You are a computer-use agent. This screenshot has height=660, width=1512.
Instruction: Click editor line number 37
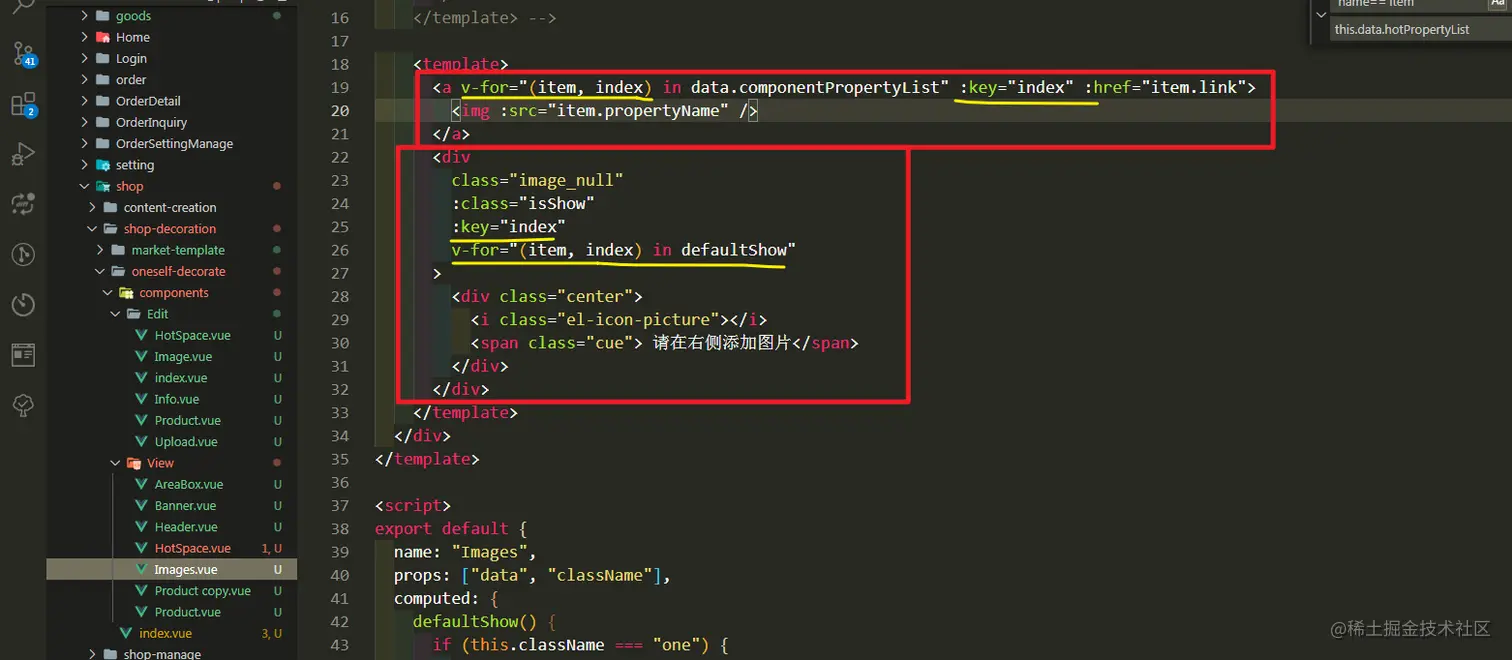(x=339, y=506)
